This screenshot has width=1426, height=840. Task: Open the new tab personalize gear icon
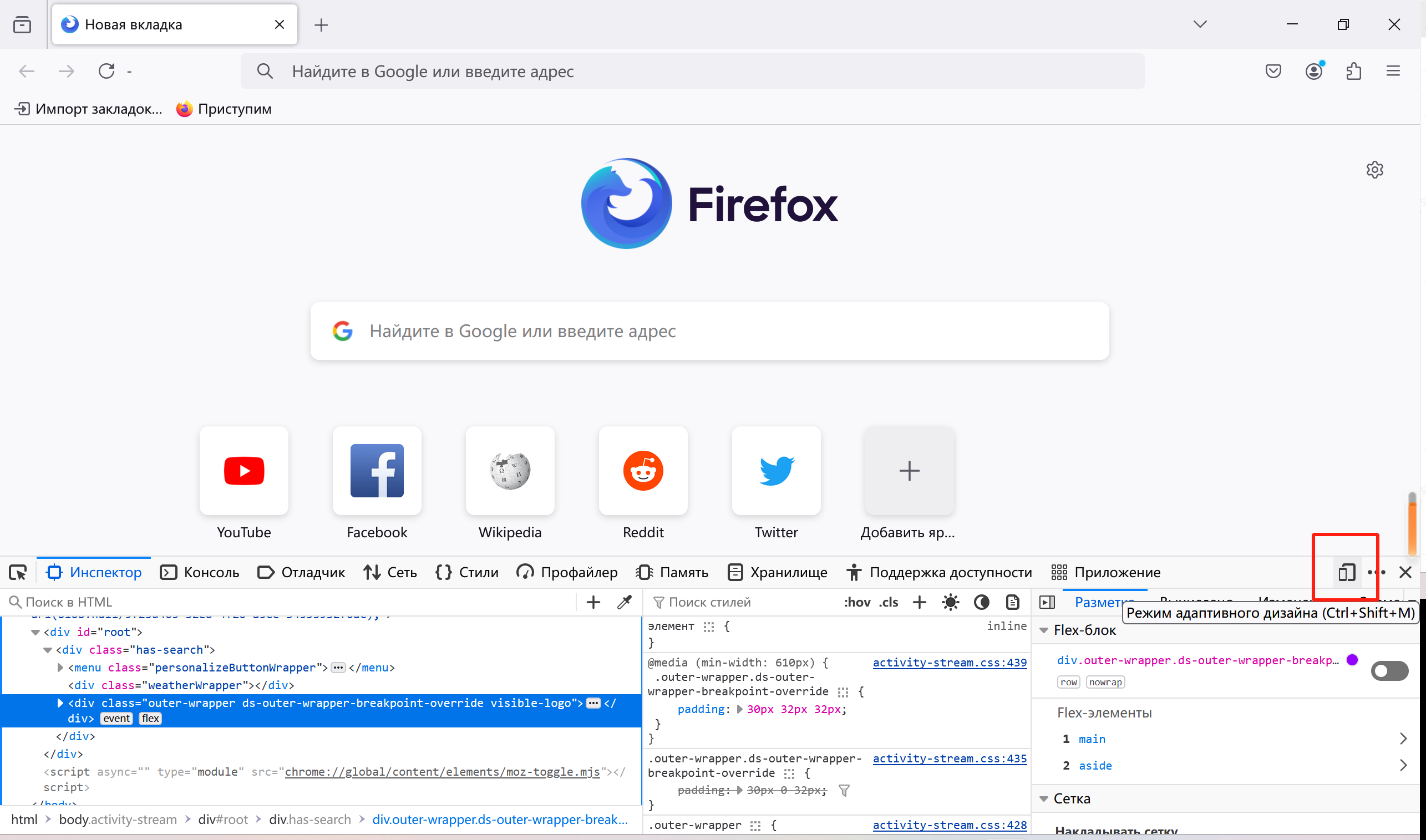pos(1374,169)
